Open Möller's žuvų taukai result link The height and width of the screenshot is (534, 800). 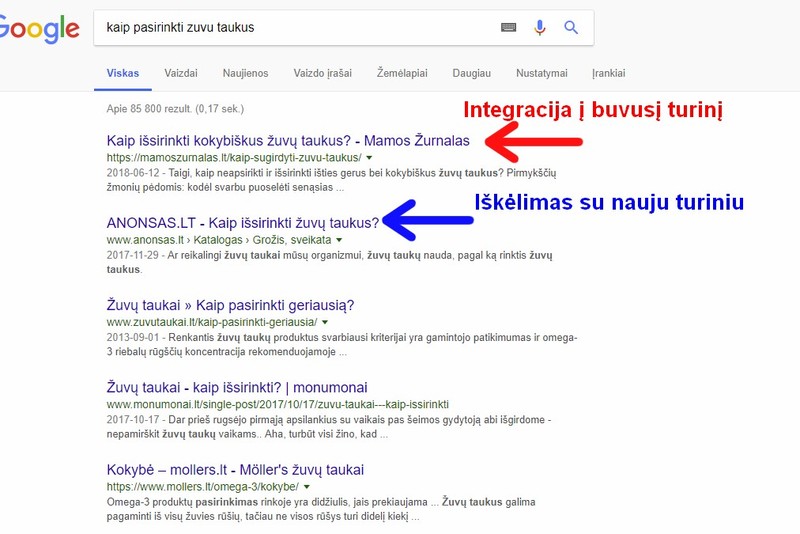click(x=235, y=470)
